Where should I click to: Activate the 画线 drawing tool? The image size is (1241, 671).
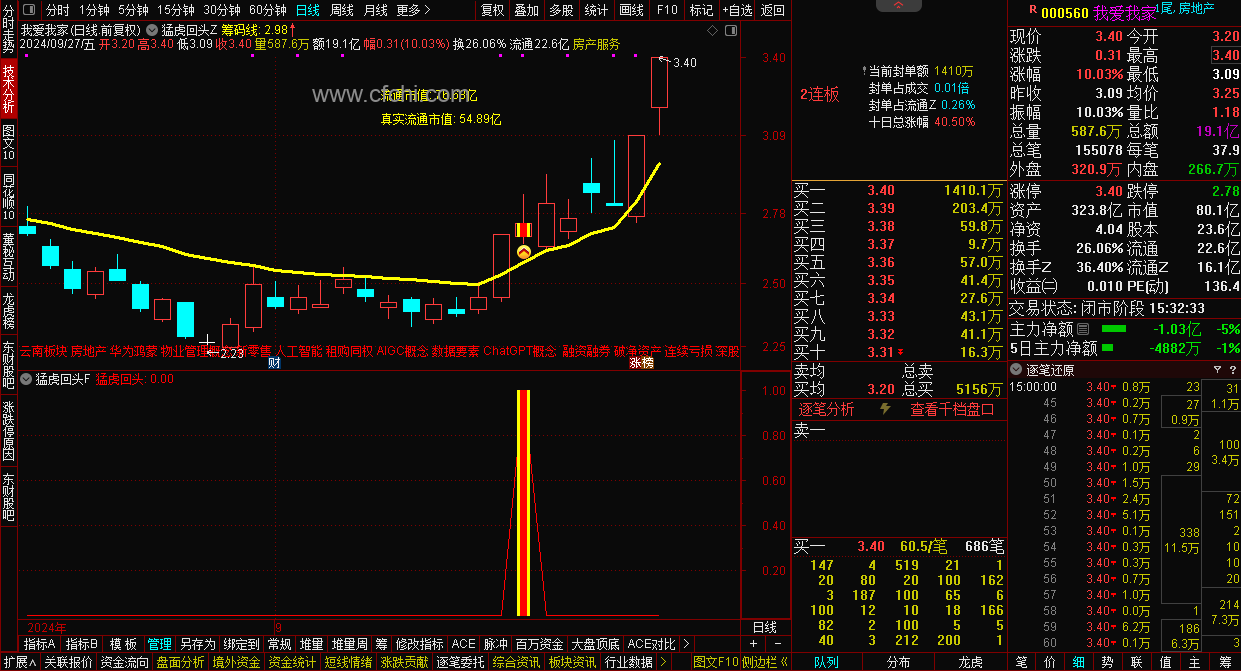631,10
